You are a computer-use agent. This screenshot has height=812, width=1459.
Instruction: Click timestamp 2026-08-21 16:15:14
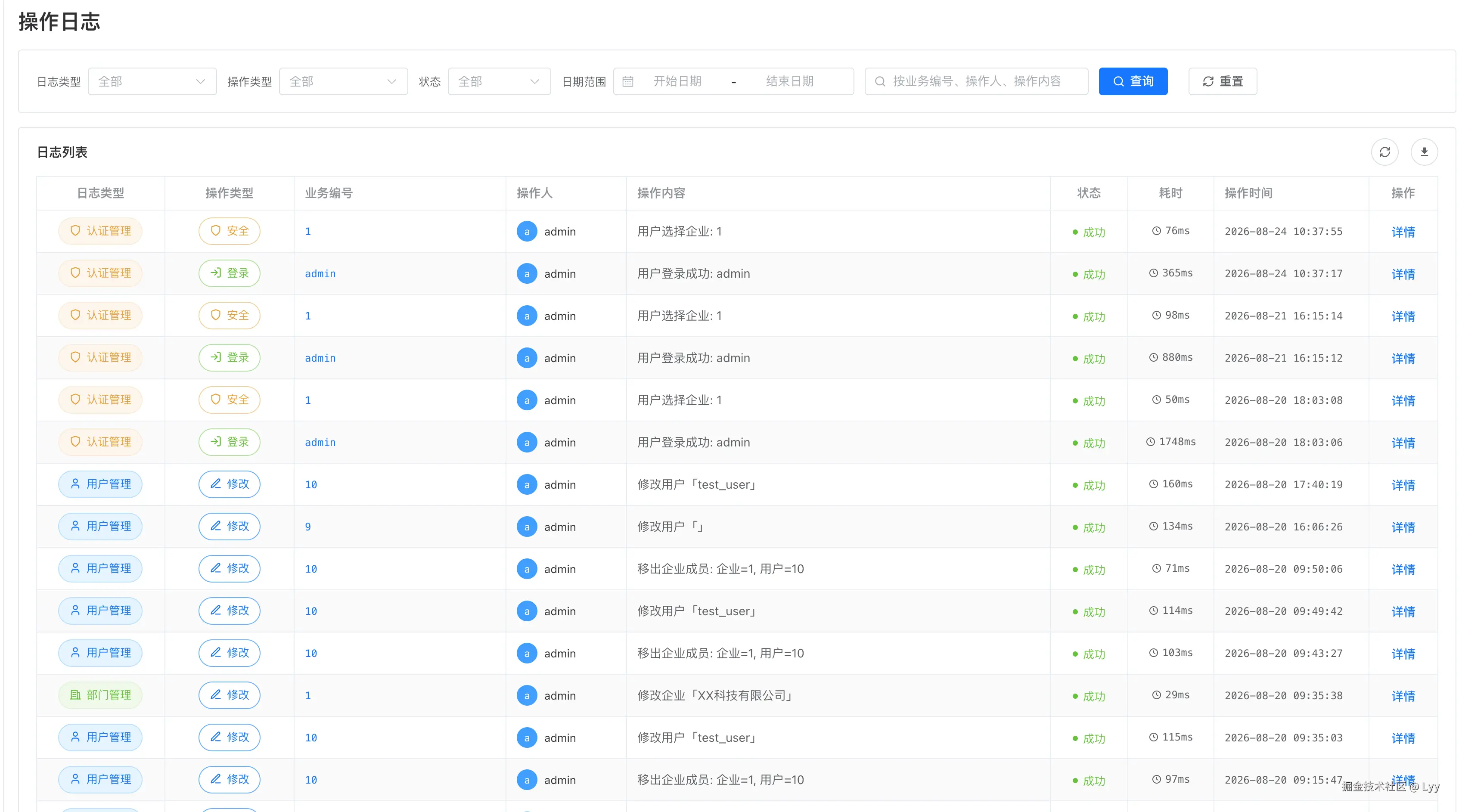(x=1283, y=316)
